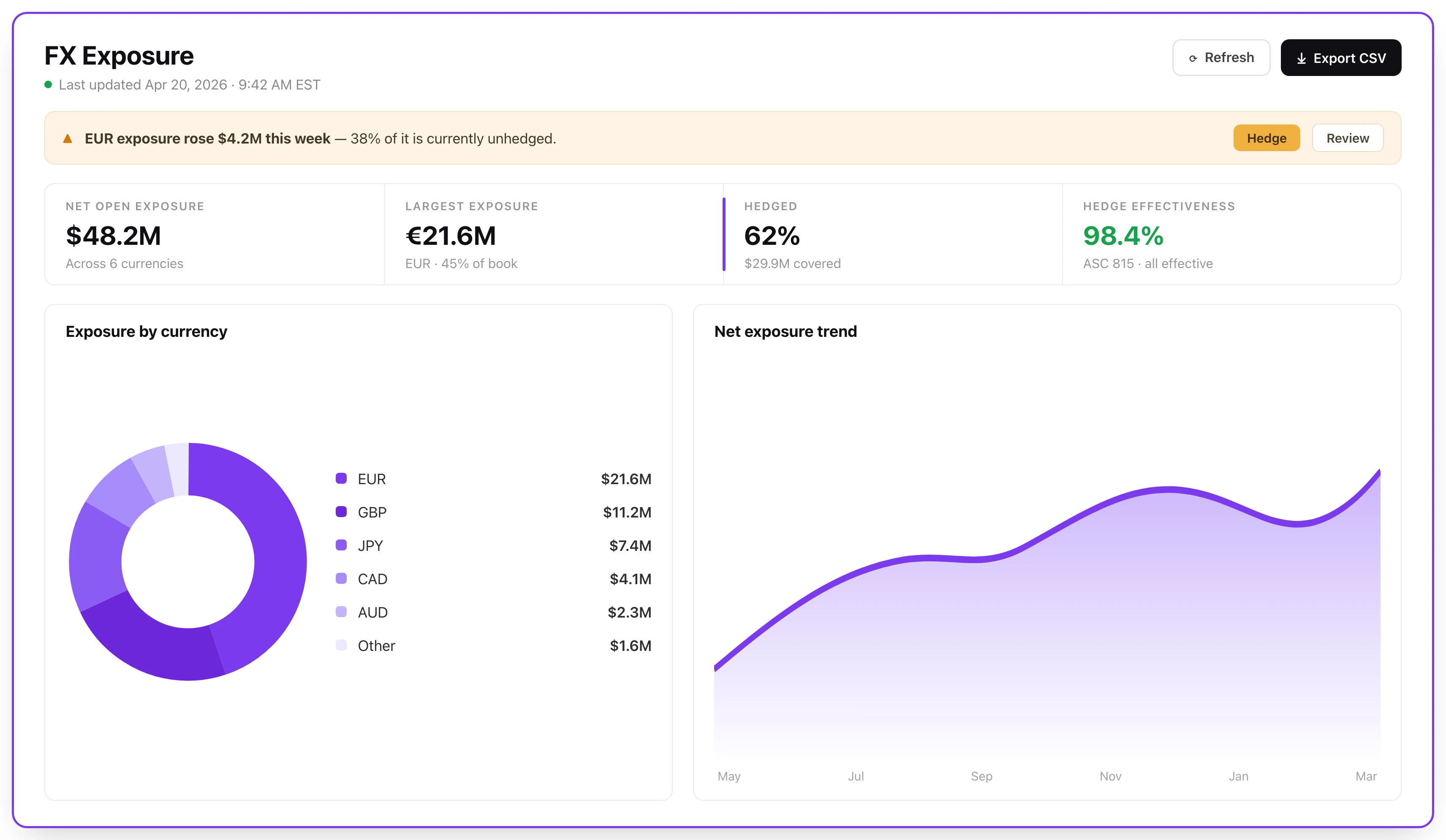Click the CAD legend color square
Screen dimensions: 1446x840
click(x=341, y=578)
